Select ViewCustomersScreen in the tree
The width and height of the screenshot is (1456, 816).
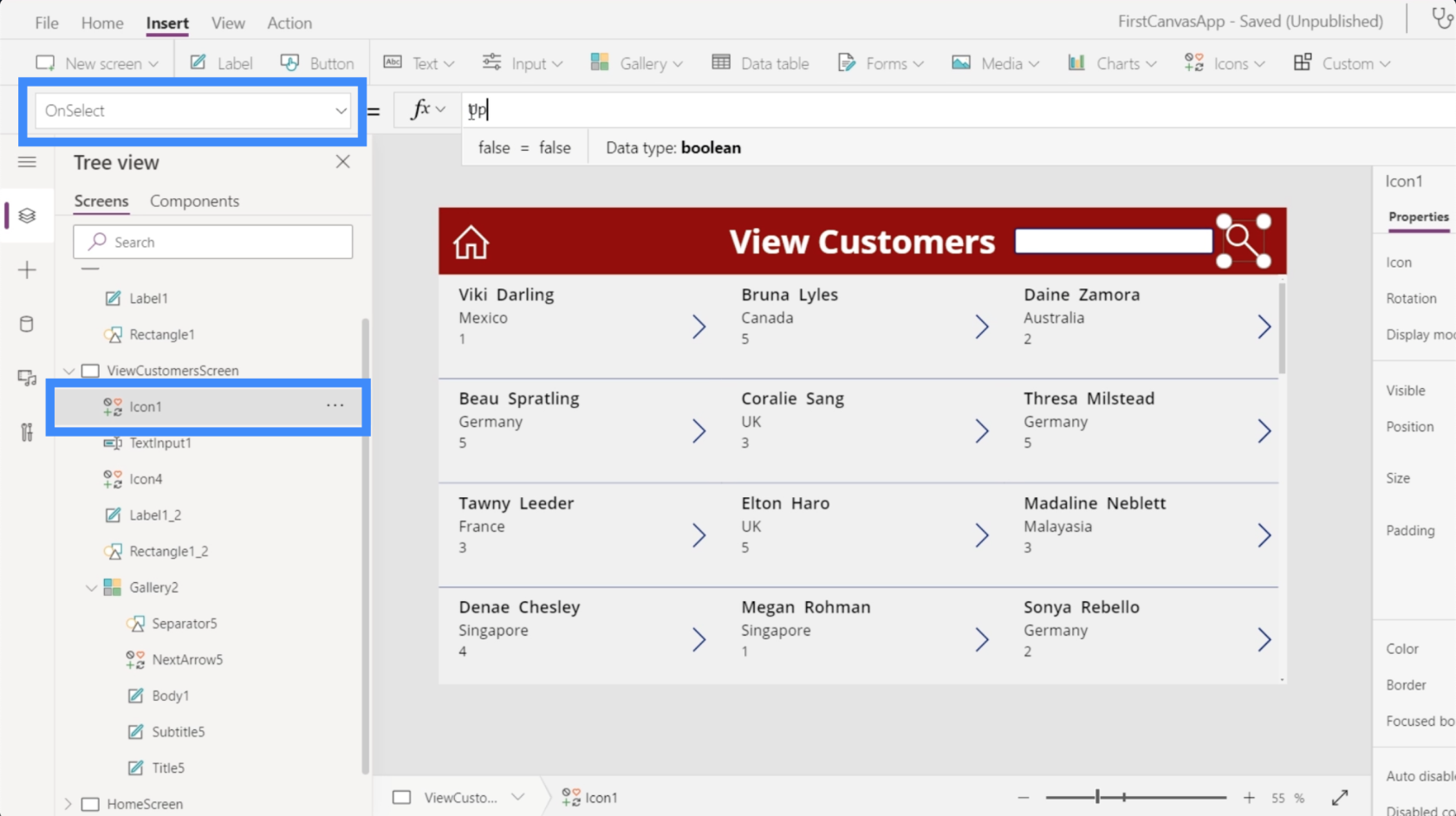172,371
